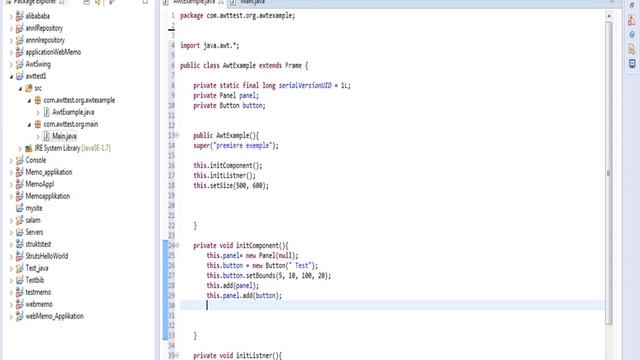Click the super("premiere exemple") line

(236, 145)
